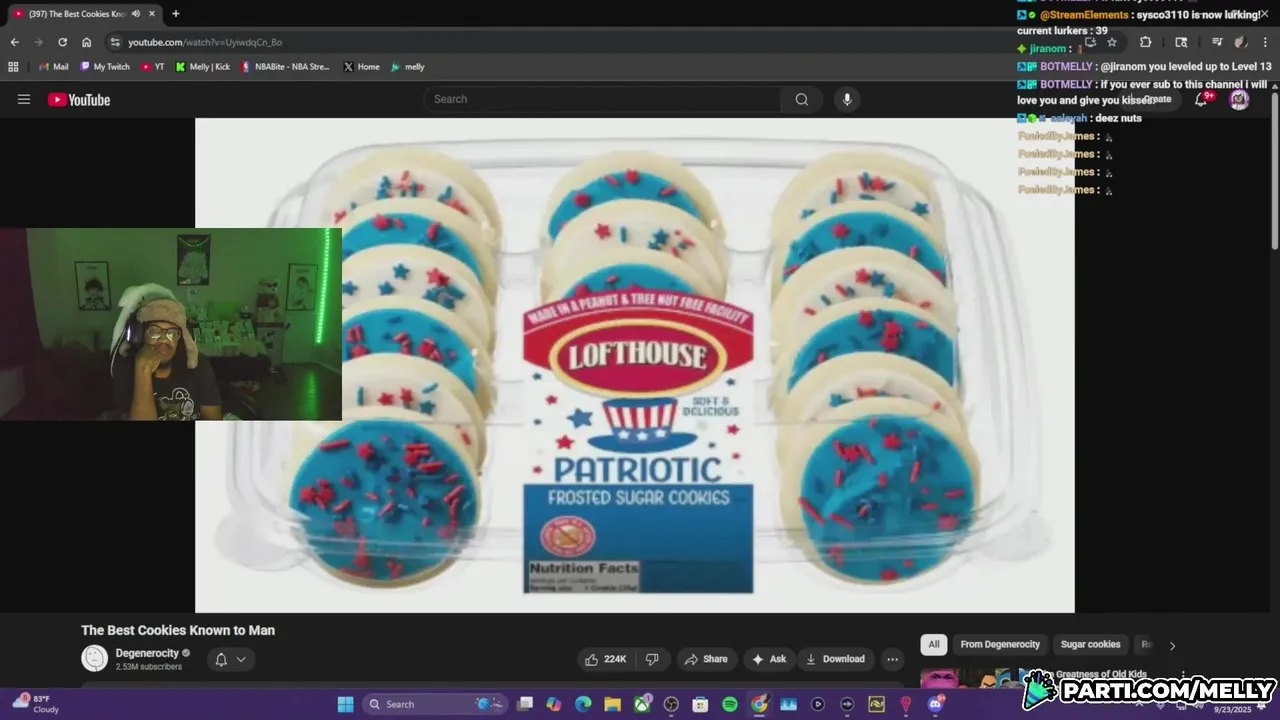1280x720 pixels.
Task: Open the weather widget showing 83°F
Action: [34, 704]
